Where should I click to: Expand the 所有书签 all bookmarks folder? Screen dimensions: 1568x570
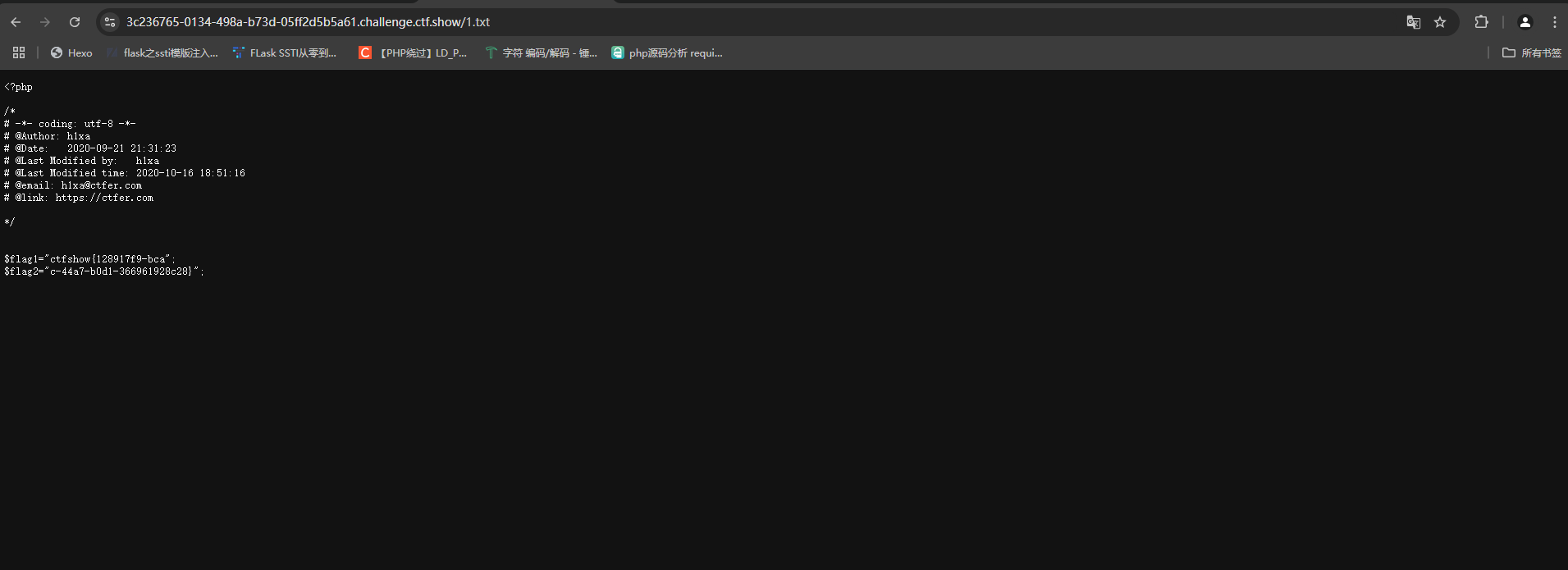coord(1531,52)
